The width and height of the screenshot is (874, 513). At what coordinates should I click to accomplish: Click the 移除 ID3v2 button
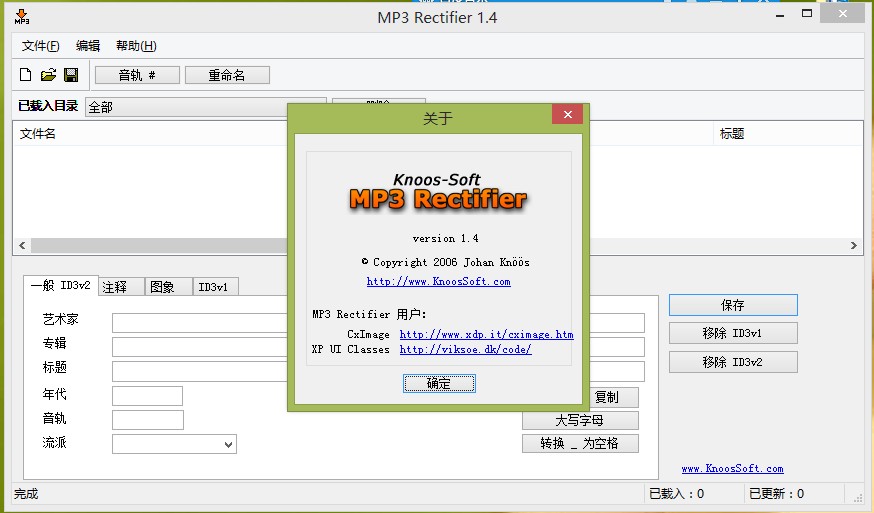tap(733, 362)
